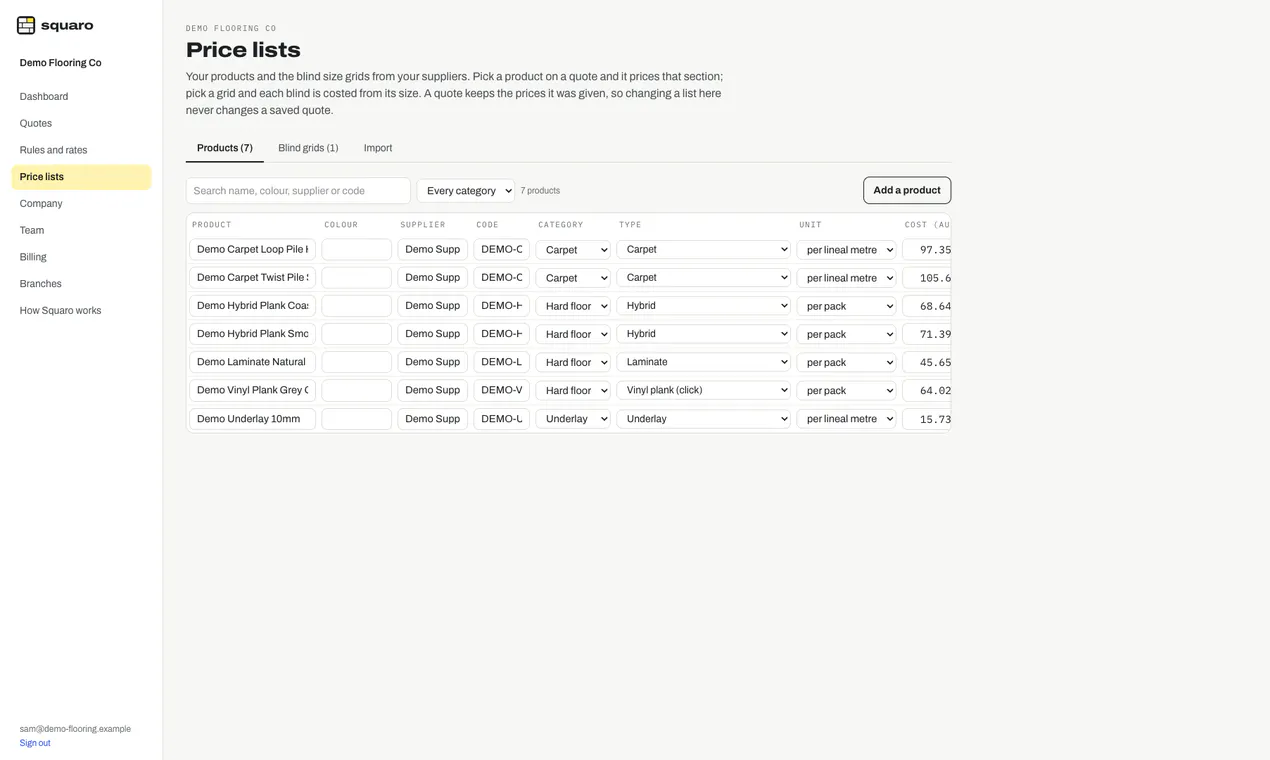
Task: Open the Every category filter dropdown
Action: point(466,191)
